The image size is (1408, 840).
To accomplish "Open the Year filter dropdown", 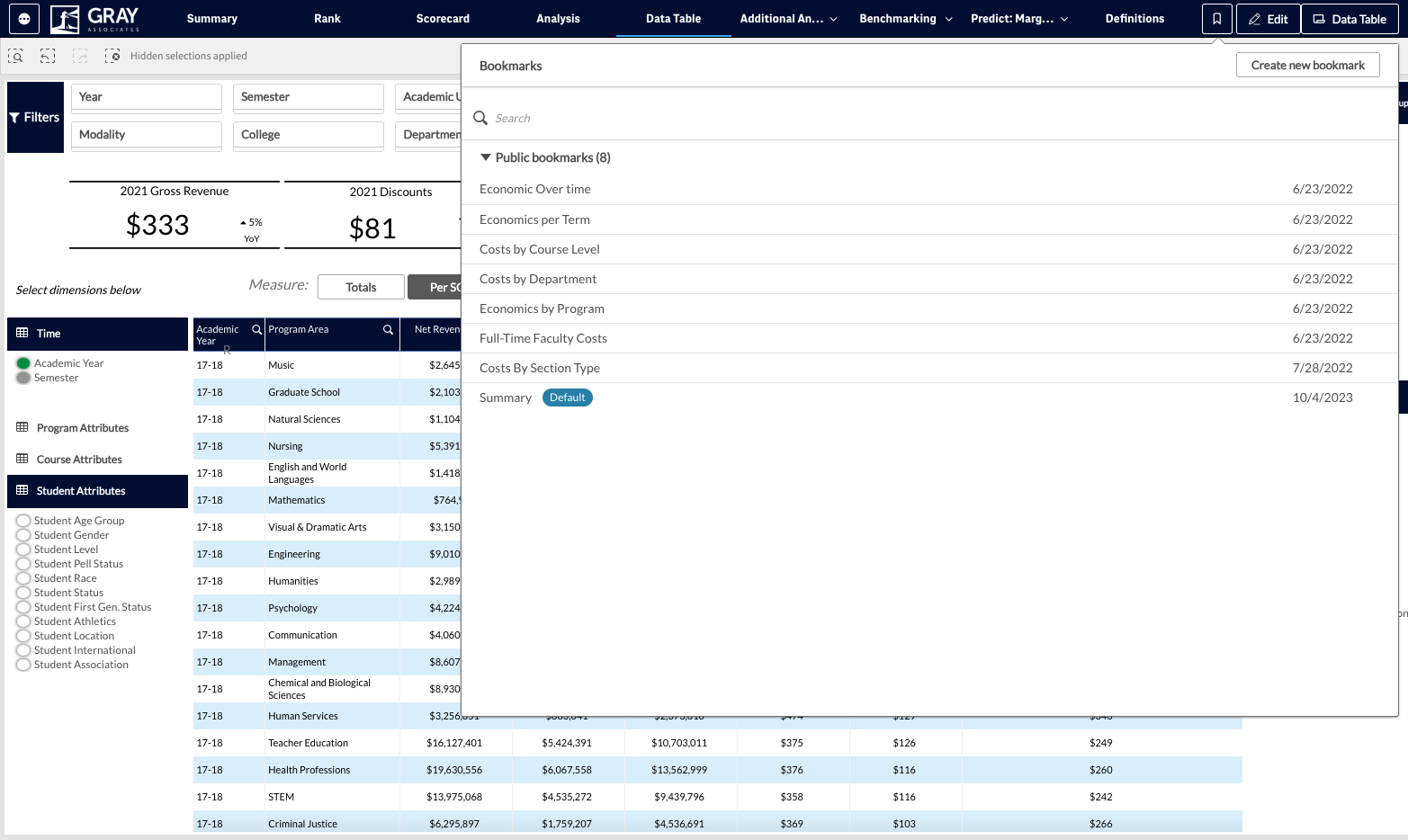I will click(x=147, y=97).
